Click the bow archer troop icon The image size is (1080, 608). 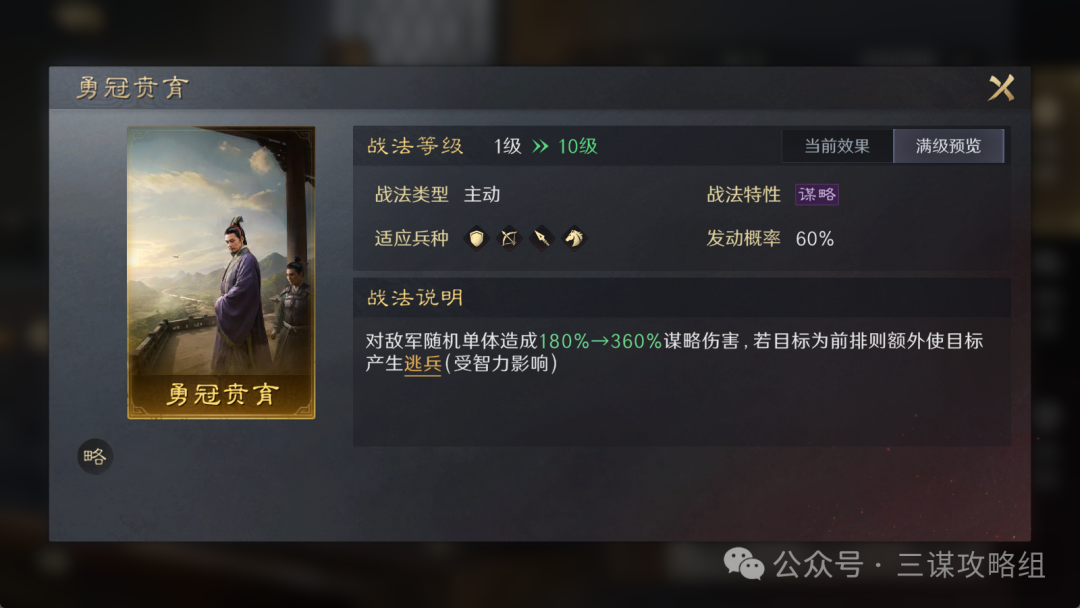click(x=509, y=238)
